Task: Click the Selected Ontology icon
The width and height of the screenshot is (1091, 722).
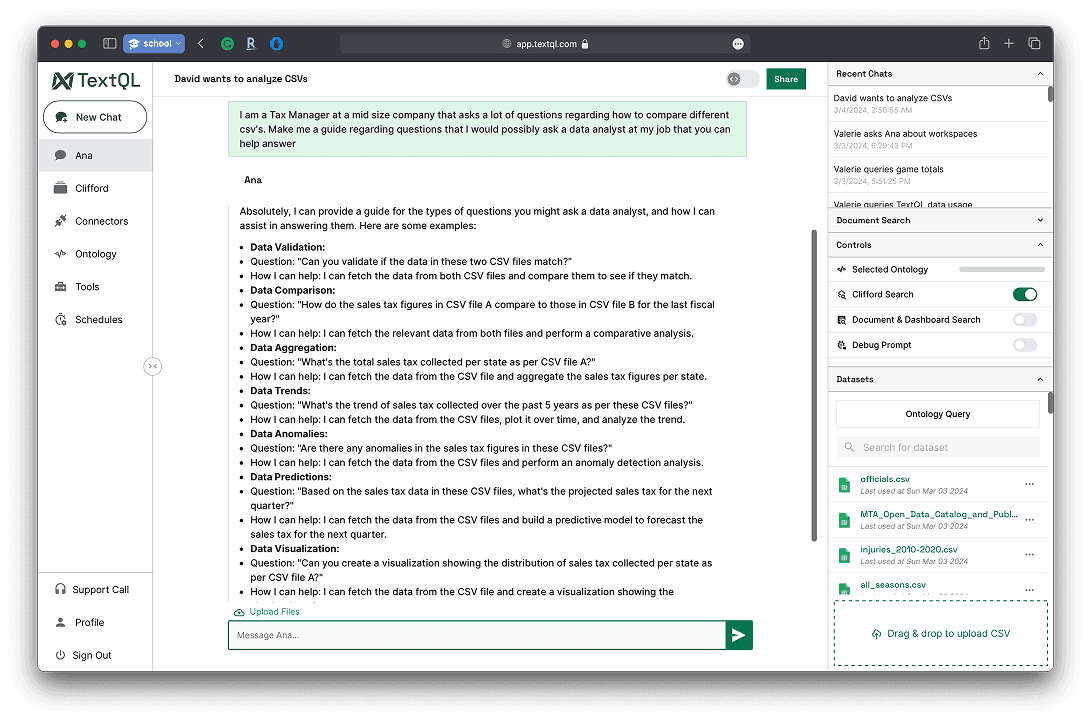Action: (x=841, y=269)
